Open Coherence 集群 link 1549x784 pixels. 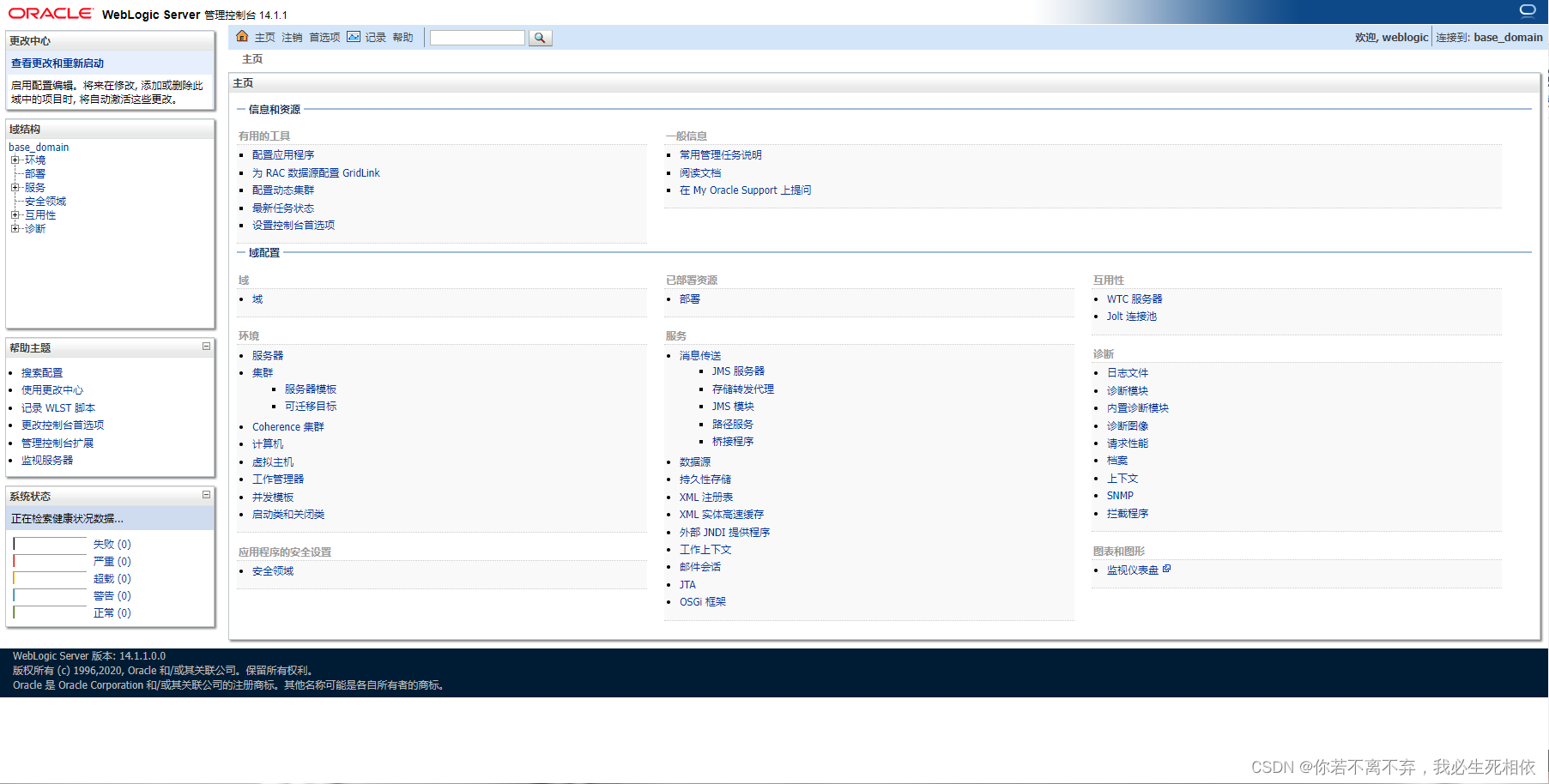288,427
